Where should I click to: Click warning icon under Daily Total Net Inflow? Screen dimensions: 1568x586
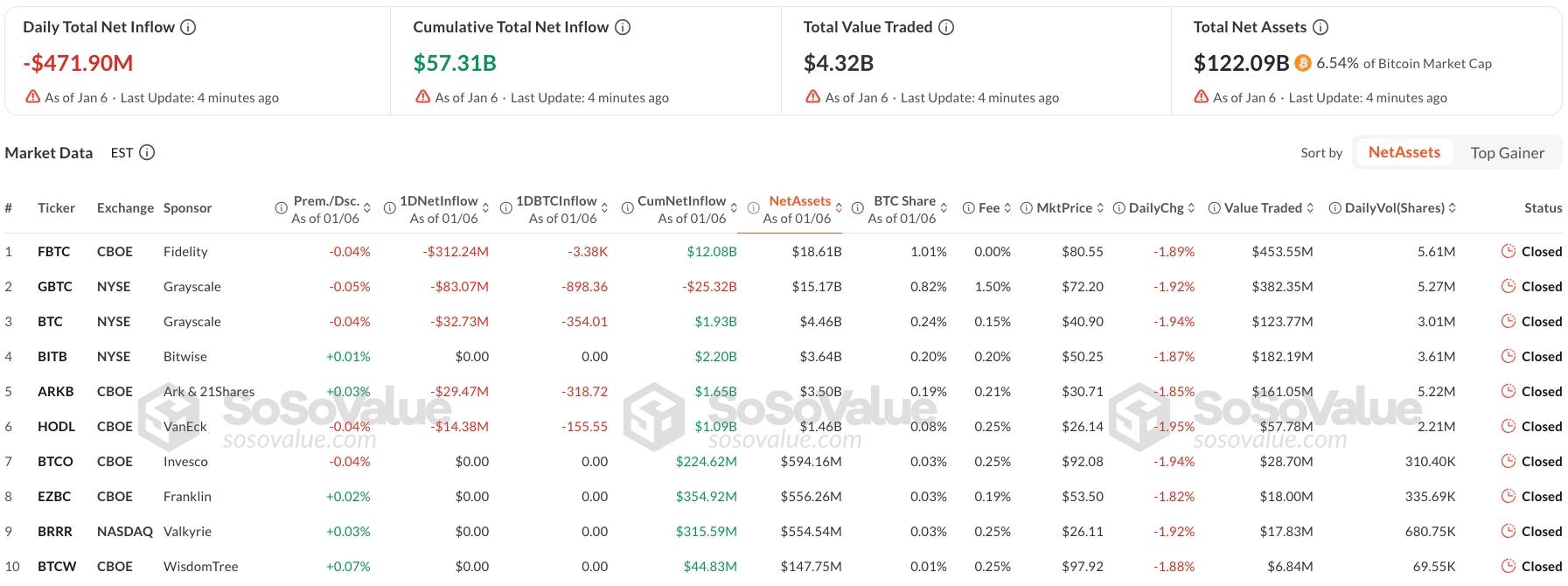click(x=32, y=97)
